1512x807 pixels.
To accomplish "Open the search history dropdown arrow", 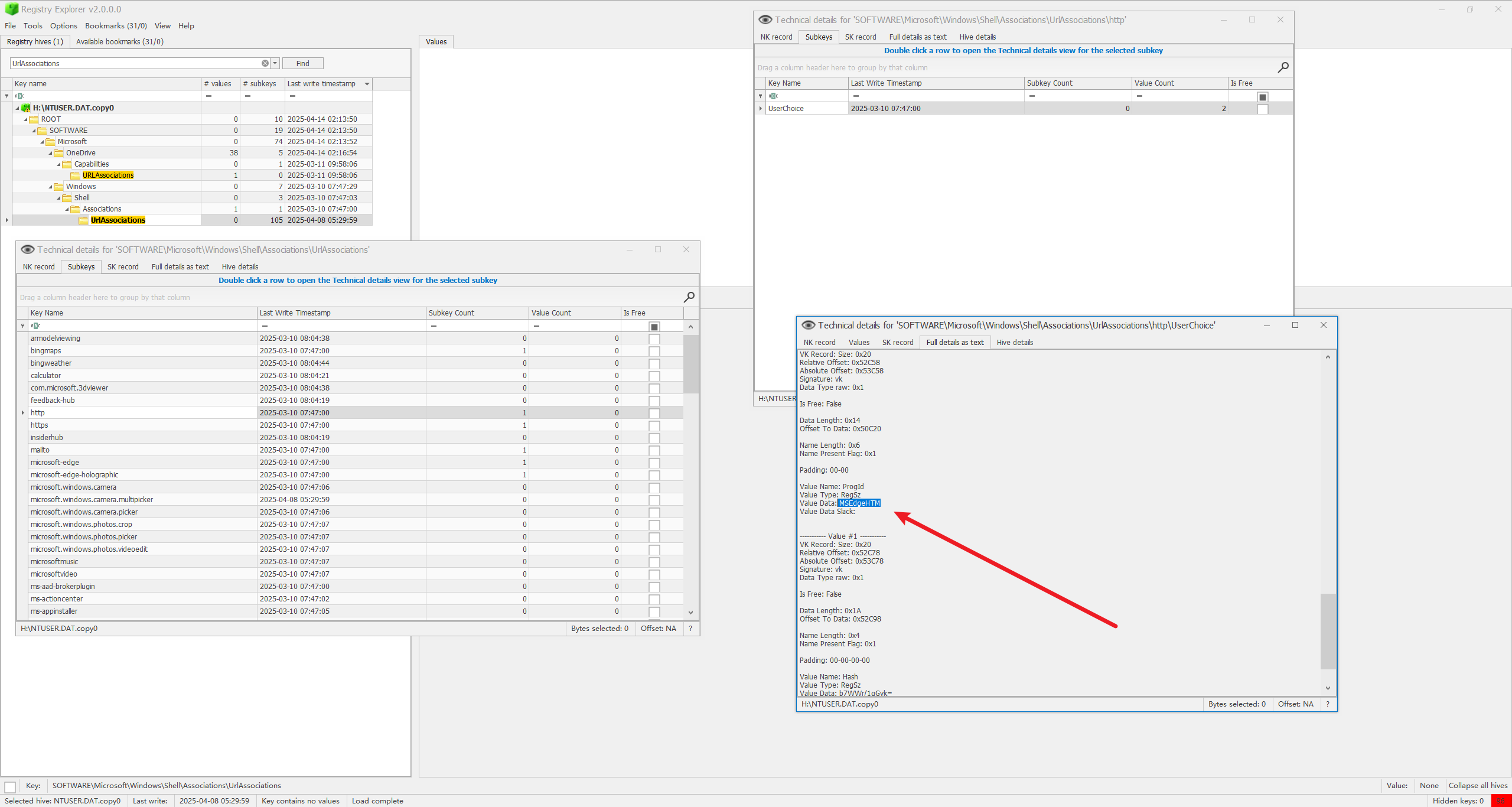I will 275,63.
